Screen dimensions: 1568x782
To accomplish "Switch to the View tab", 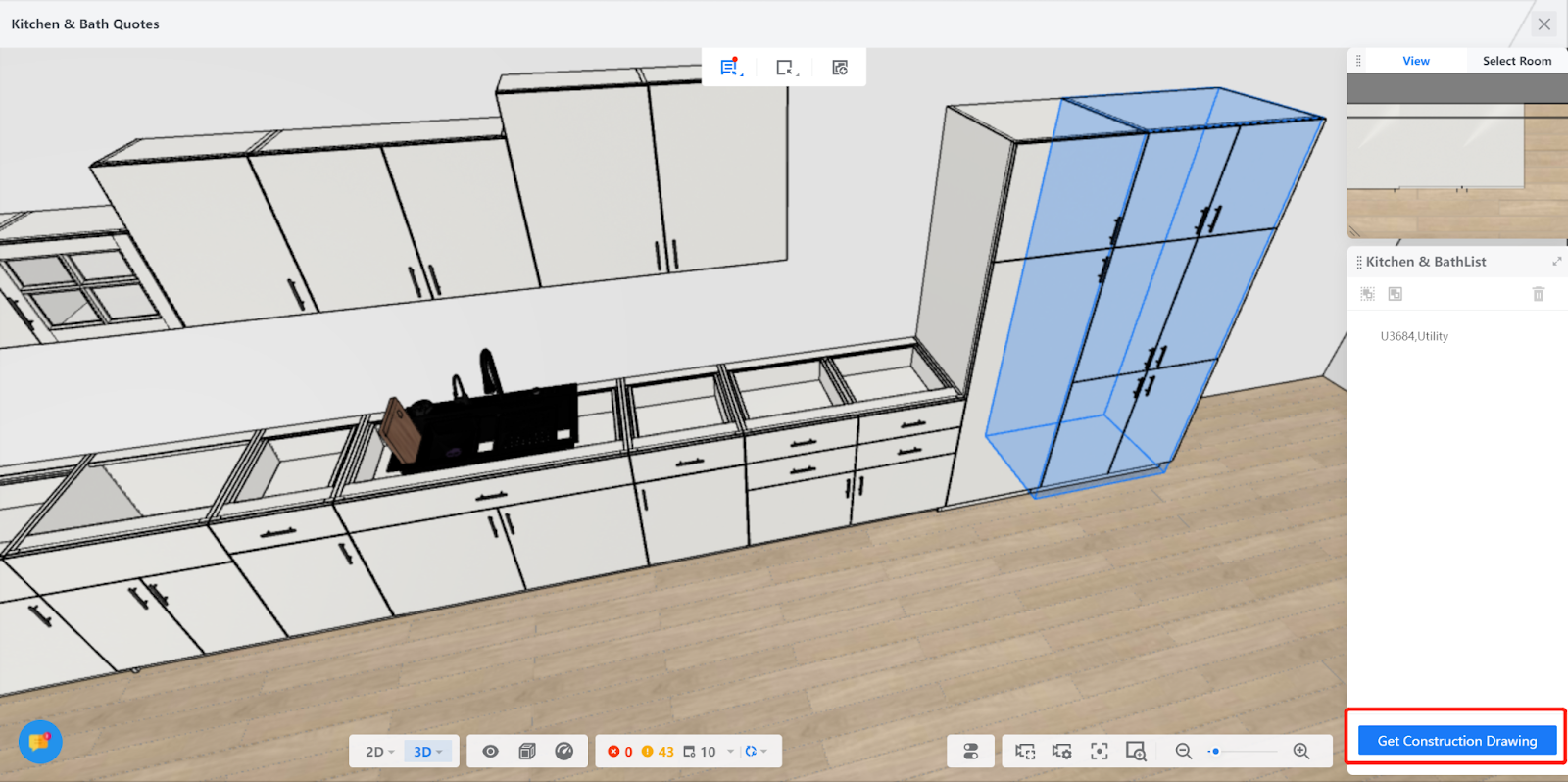I will (x=1415, y=61).
